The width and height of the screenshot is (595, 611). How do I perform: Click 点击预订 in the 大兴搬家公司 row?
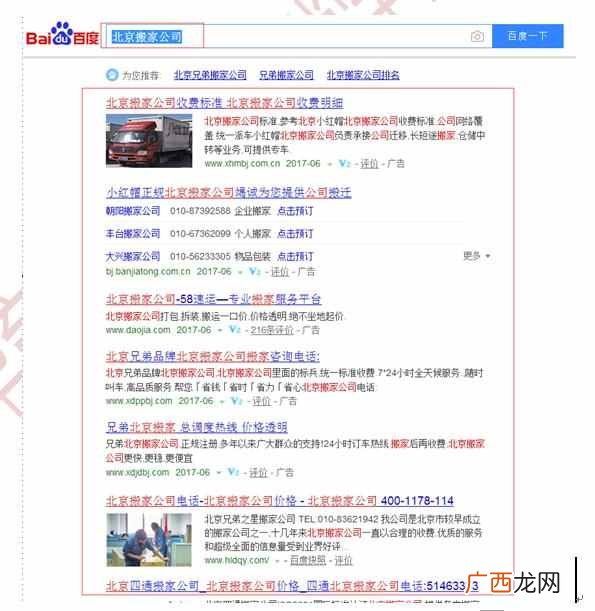[x=295, y=256]
